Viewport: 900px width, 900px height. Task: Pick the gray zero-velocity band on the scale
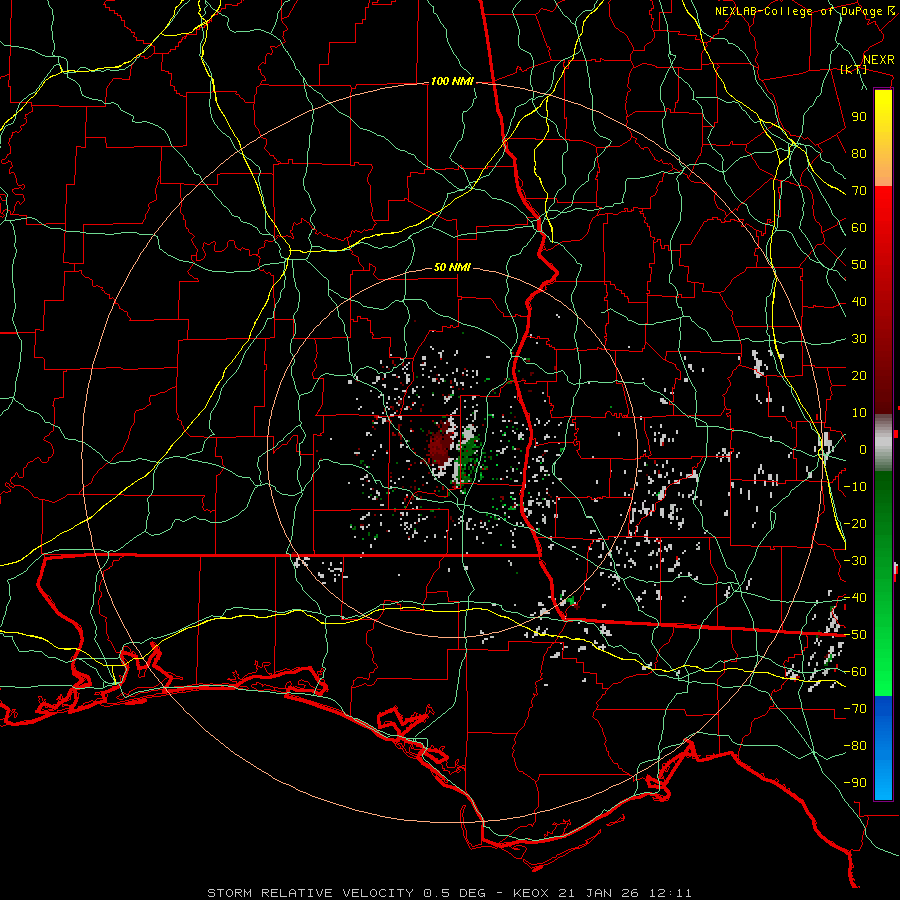883,443
